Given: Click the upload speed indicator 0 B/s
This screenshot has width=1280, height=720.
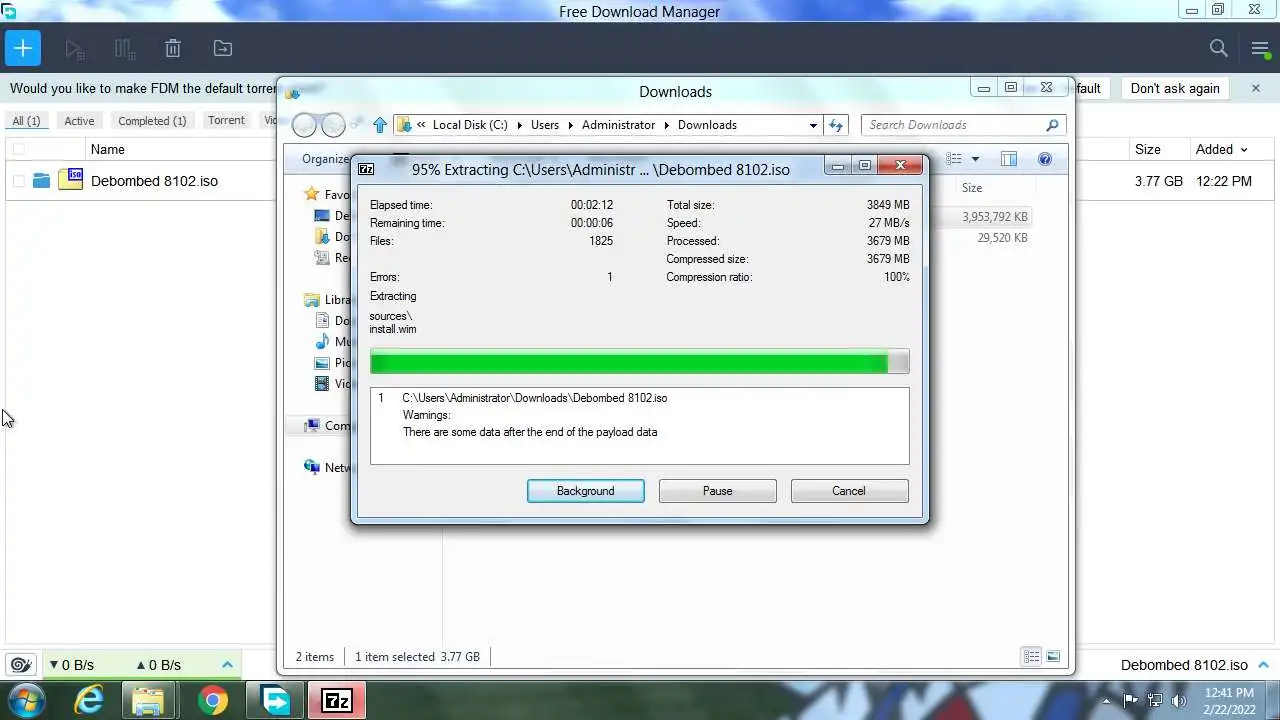Looking at the screenshot, I should pyautogui.click(x=159, y=665).
